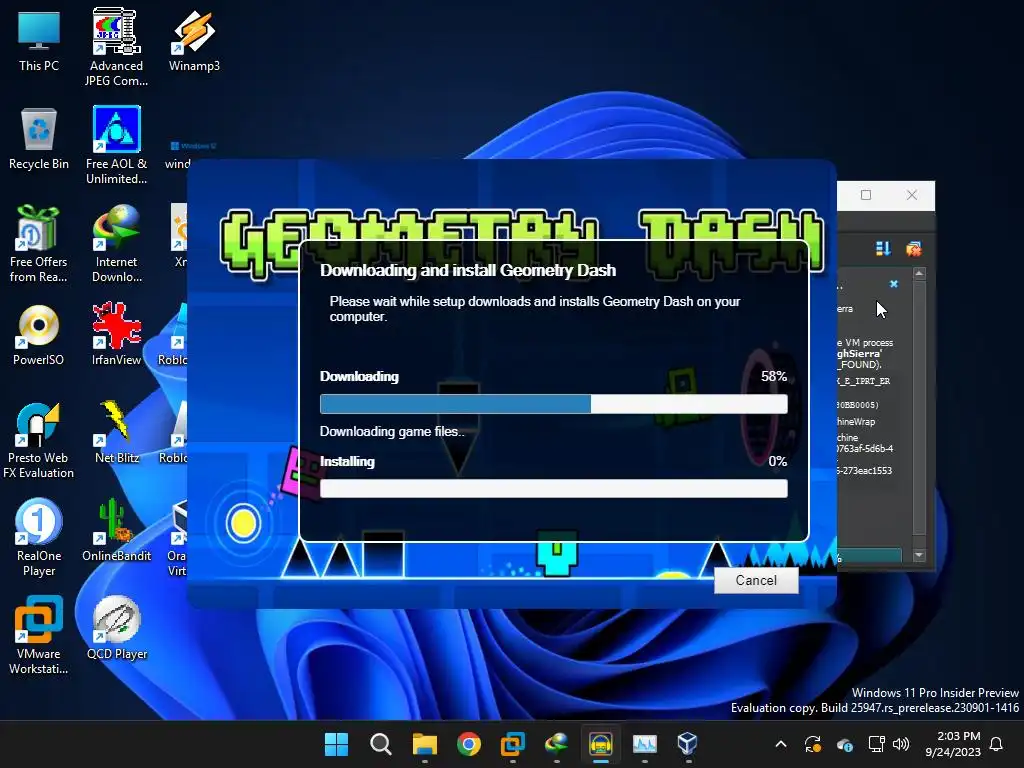Open network status in system tray
This screenshot has height=768, width=1024.
tap(876, 743)
